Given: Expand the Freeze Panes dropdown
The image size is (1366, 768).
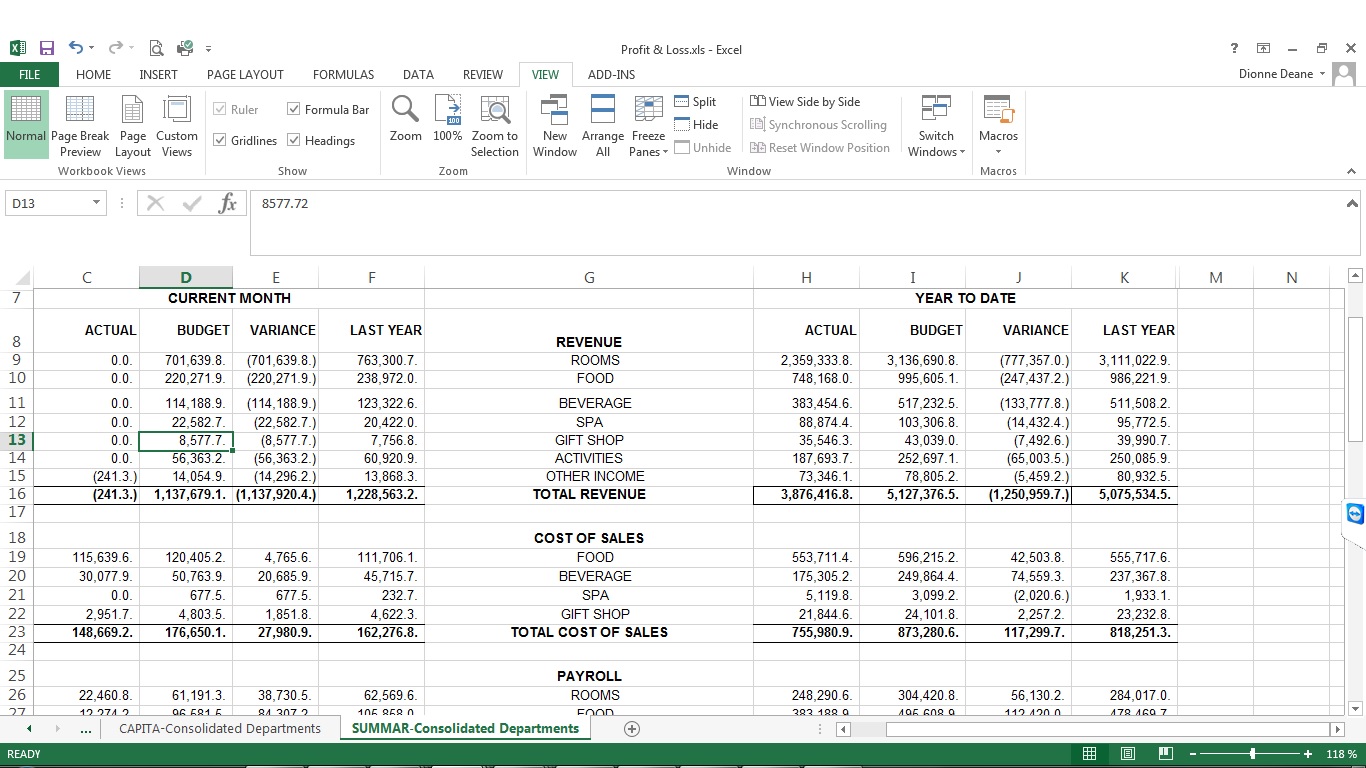Looking at the screenshot, I should [648, 152].
